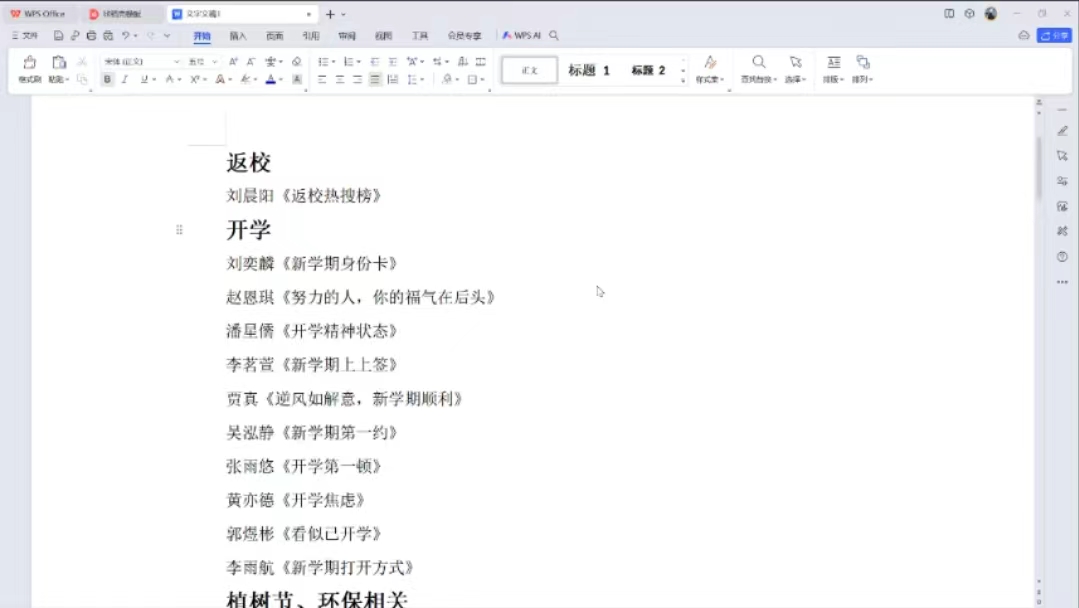Screen dimensions: 1079x608
Task: Toggle justified paragraph alignment
Action: tap(375, 79)
